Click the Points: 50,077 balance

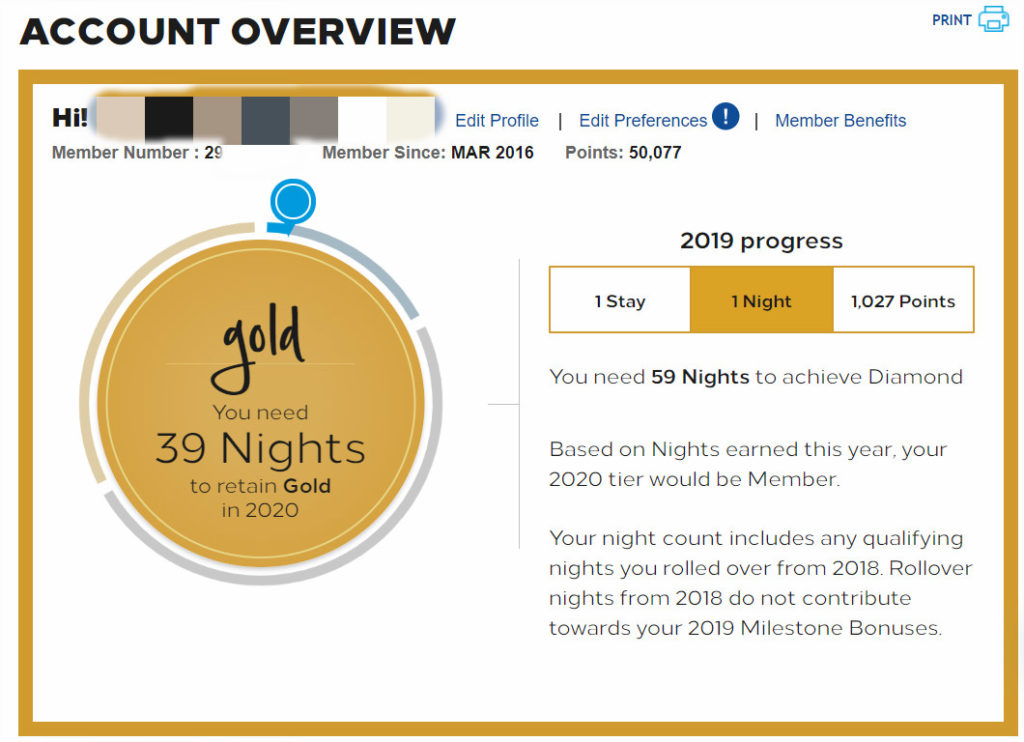pos(623,153)
